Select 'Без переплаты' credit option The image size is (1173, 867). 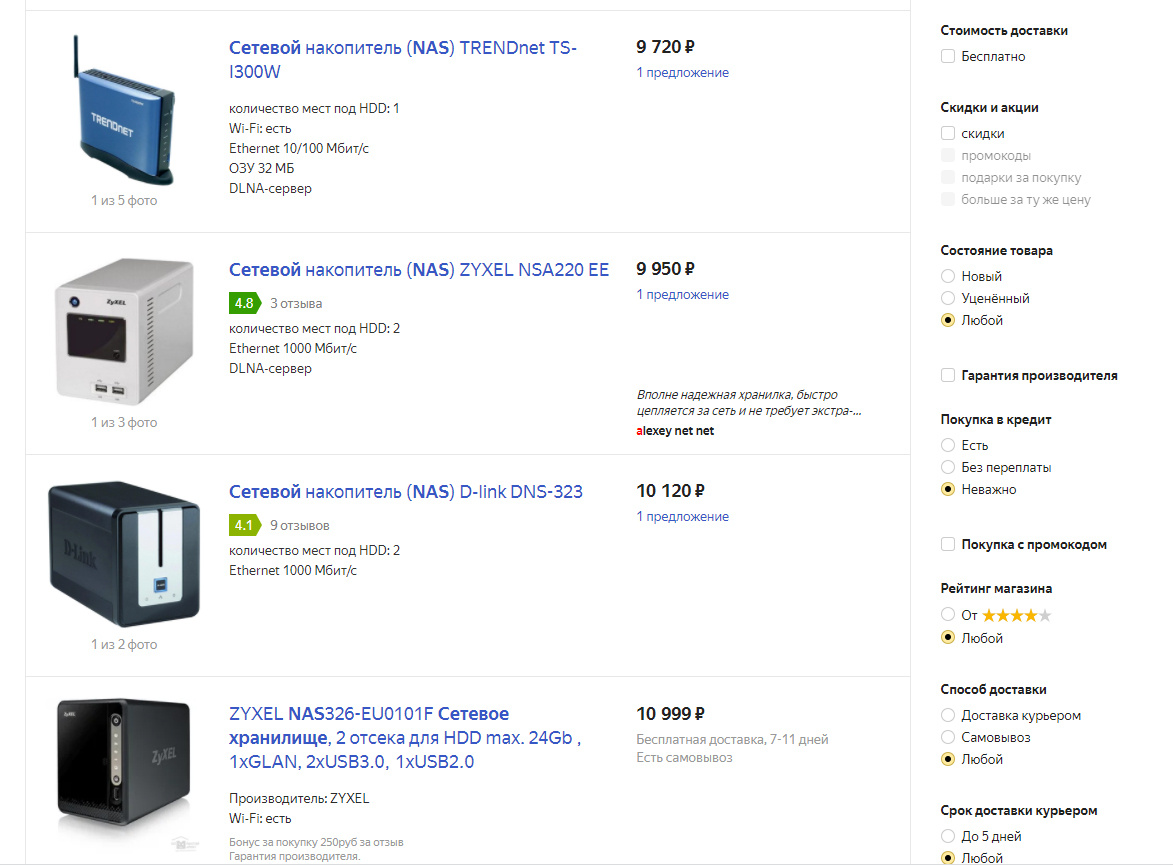(x=948, y=467)
